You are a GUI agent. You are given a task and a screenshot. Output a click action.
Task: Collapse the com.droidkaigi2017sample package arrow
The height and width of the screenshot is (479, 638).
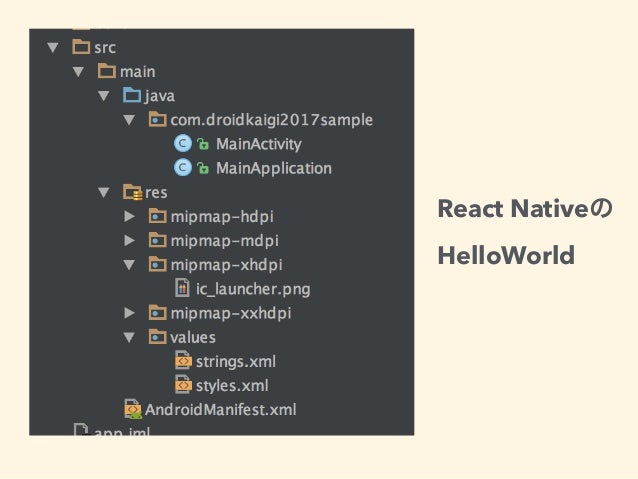tap(129, 120)
